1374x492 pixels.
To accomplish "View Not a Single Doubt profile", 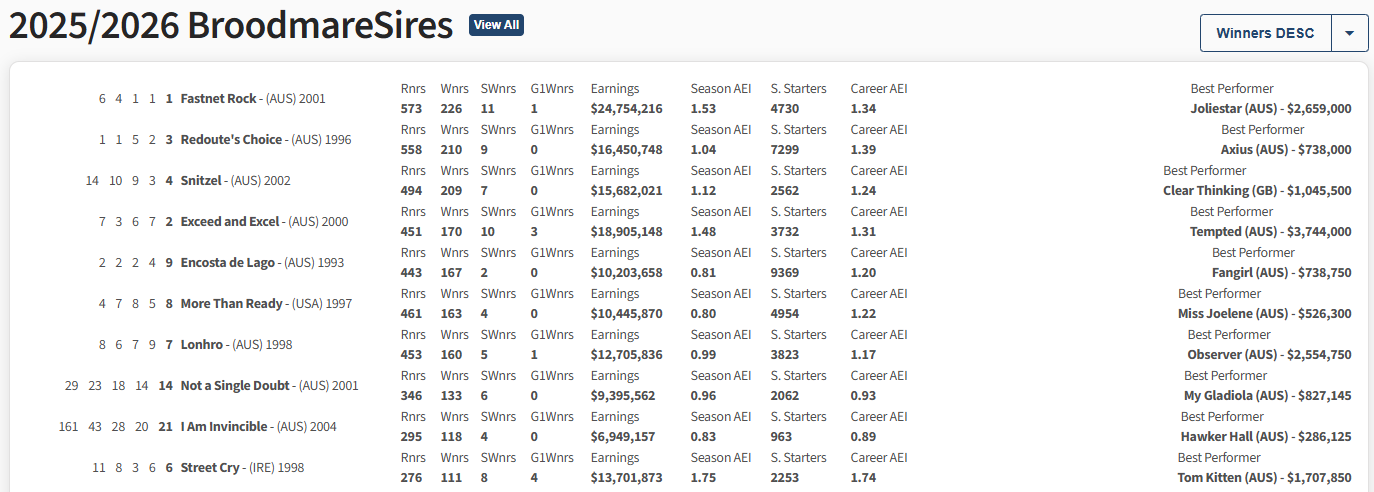I will click(235, 386).
